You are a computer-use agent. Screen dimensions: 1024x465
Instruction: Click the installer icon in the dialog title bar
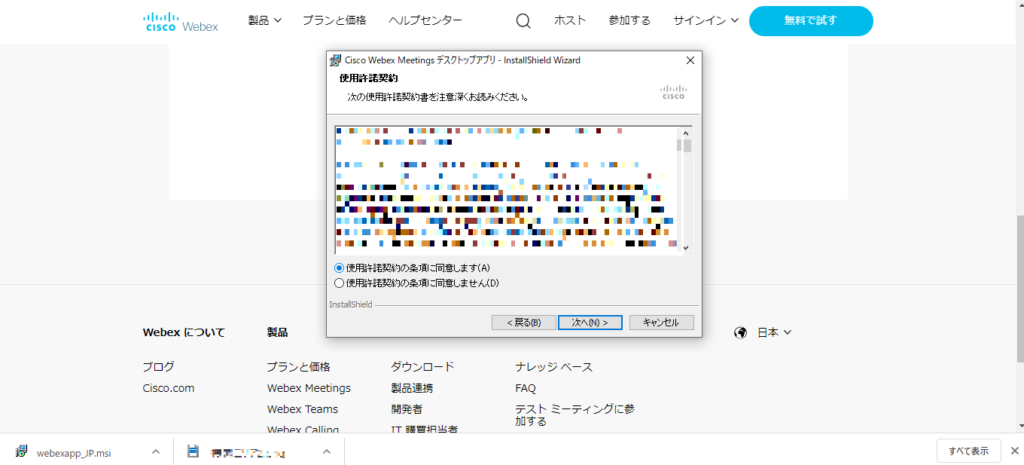pyautogui.click(x=335, y=60)
